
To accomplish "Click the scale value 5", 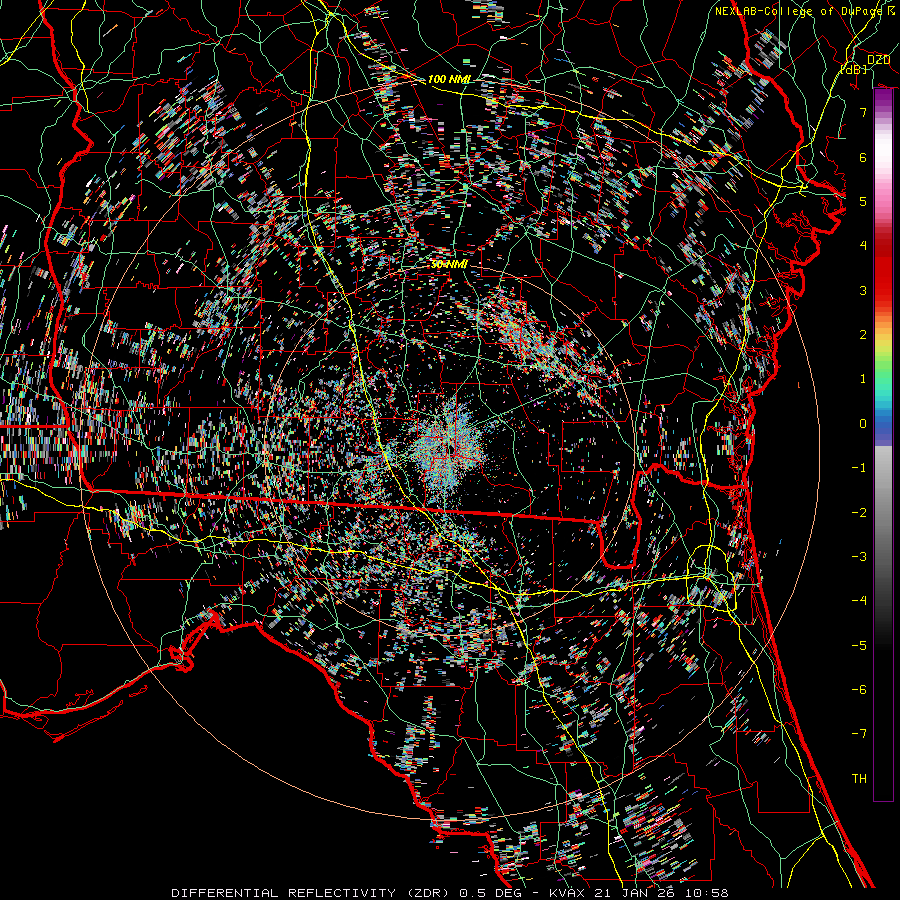I will [863, 201].
